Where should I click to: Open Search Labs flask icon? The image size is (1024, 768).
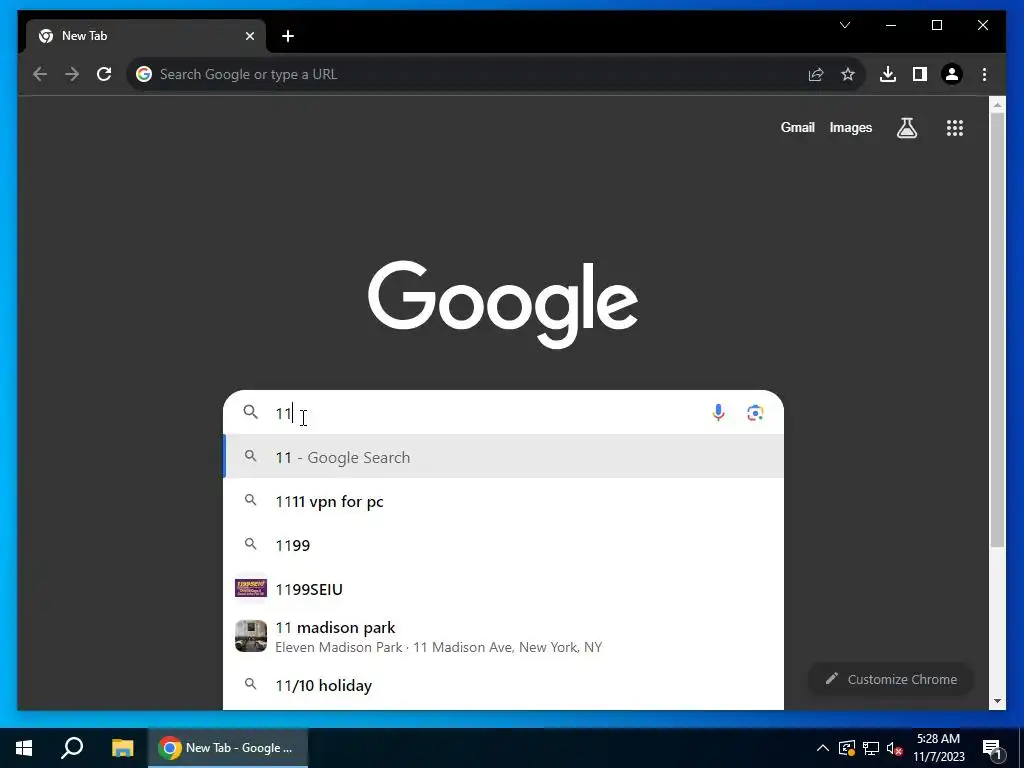[906, 128]
